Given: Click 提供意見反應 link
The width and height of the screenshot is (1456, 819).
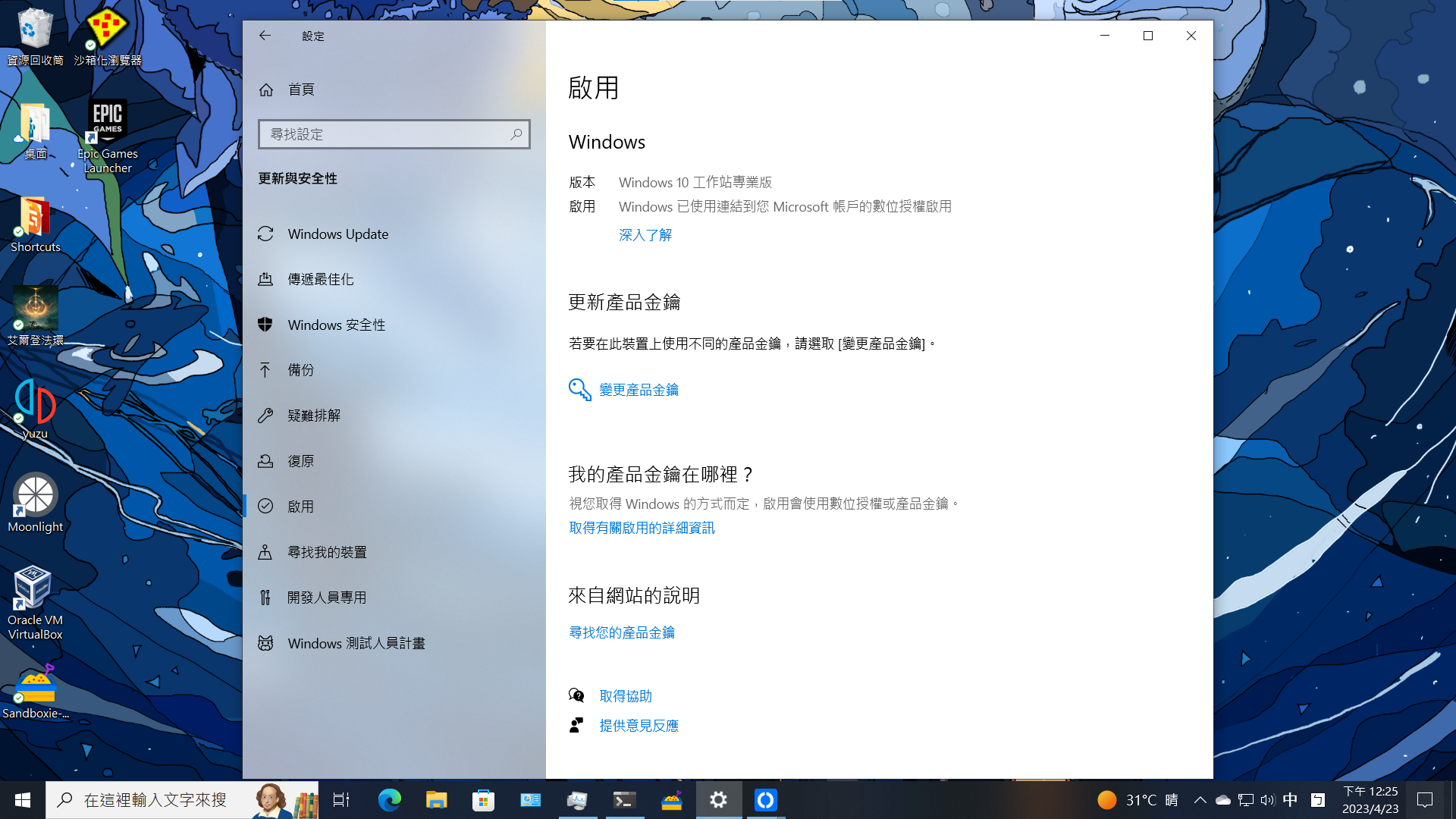Looking at the screenshot, I should [639, 726].
